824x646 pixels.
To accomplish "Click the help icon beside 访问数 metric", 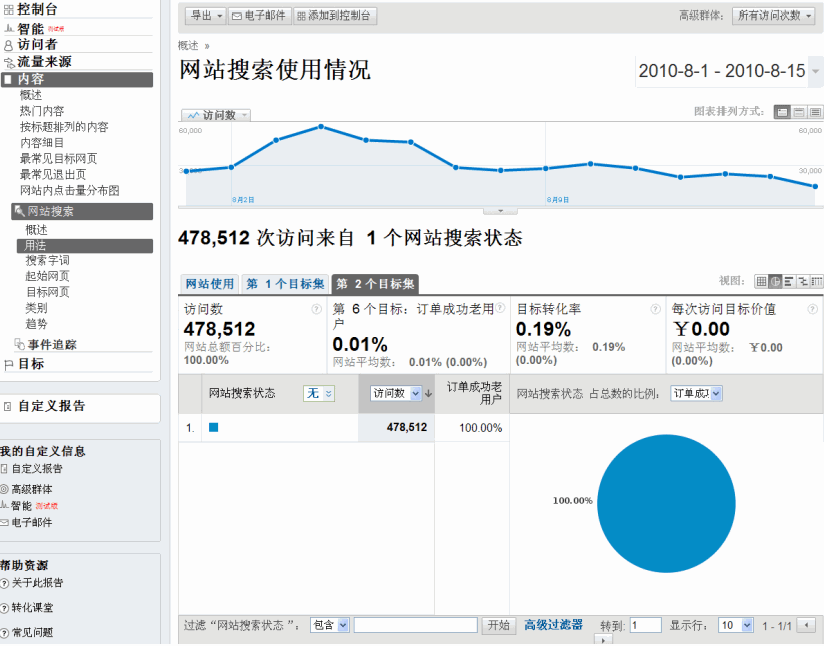I will (x=317, y=310).
